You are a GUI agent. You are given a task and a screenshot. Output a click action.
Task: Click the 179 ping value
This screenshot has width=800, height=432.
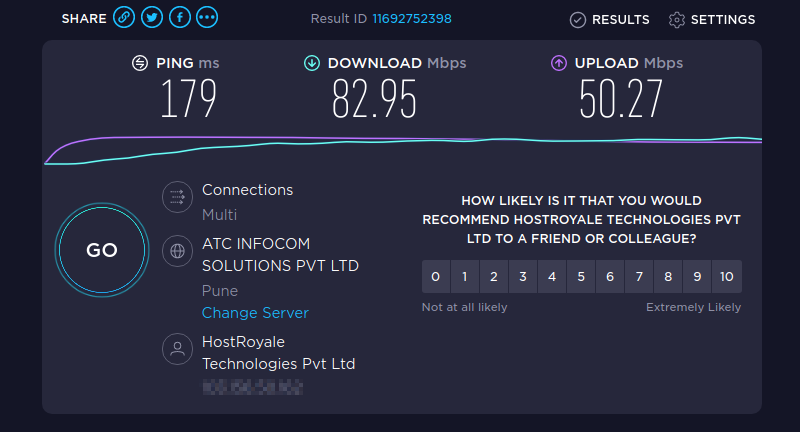pyautogui.click(x=189, y=99)
